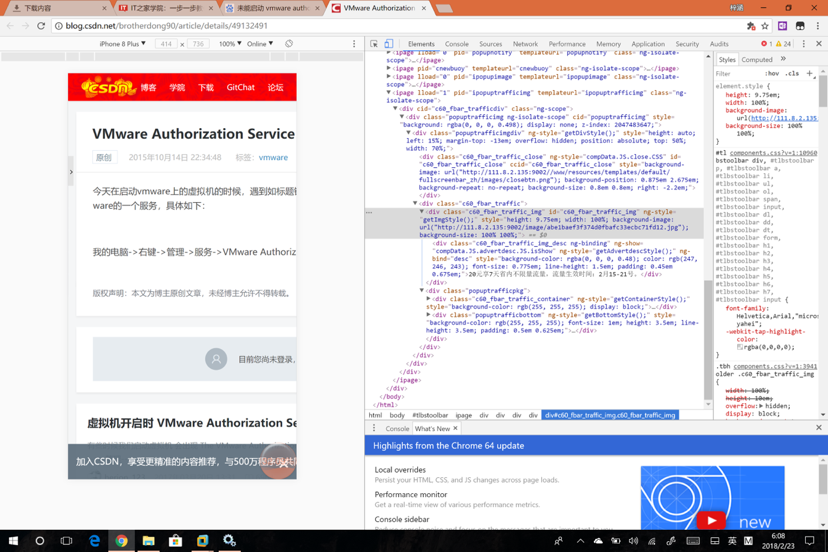This screenshot has width=828, height=552.
Task: Click the new style rule plus icon
Action: [809, 73]
